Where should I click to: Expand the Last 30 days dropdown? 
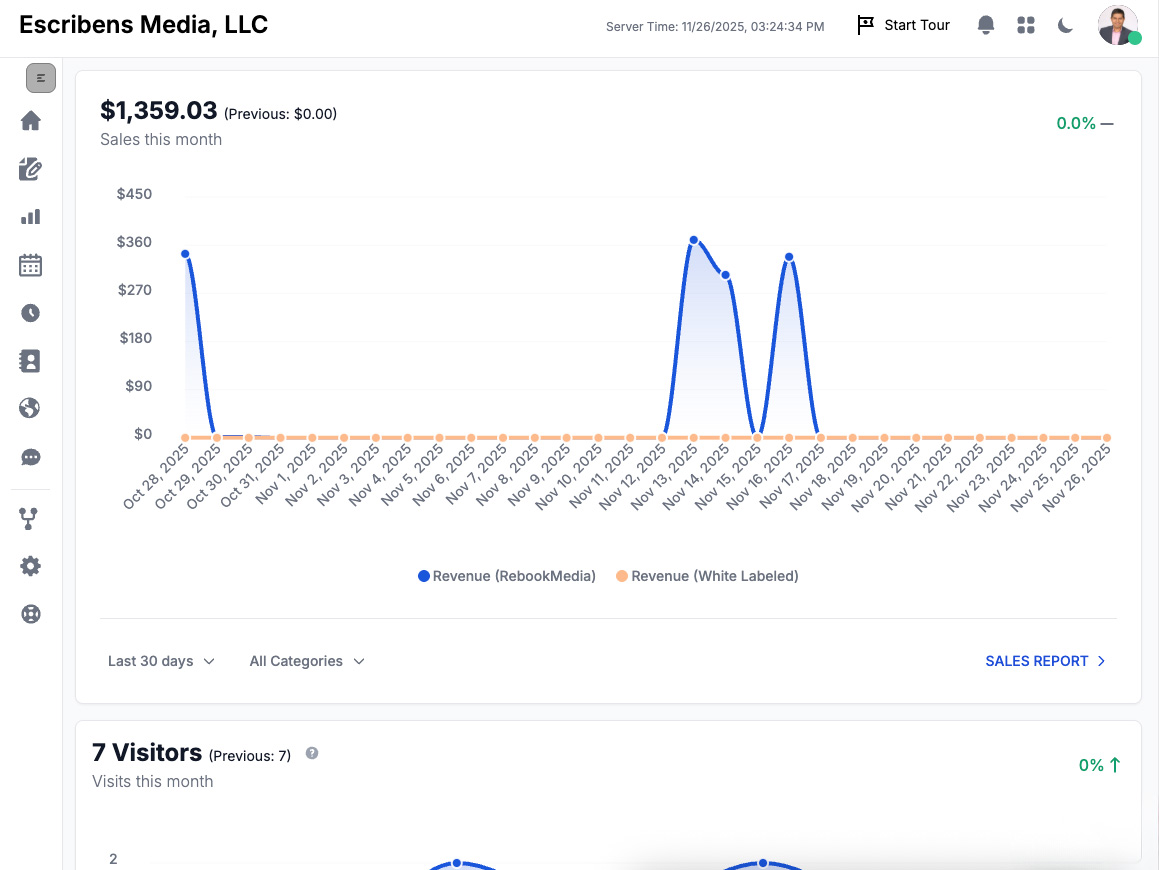[161, 661]
